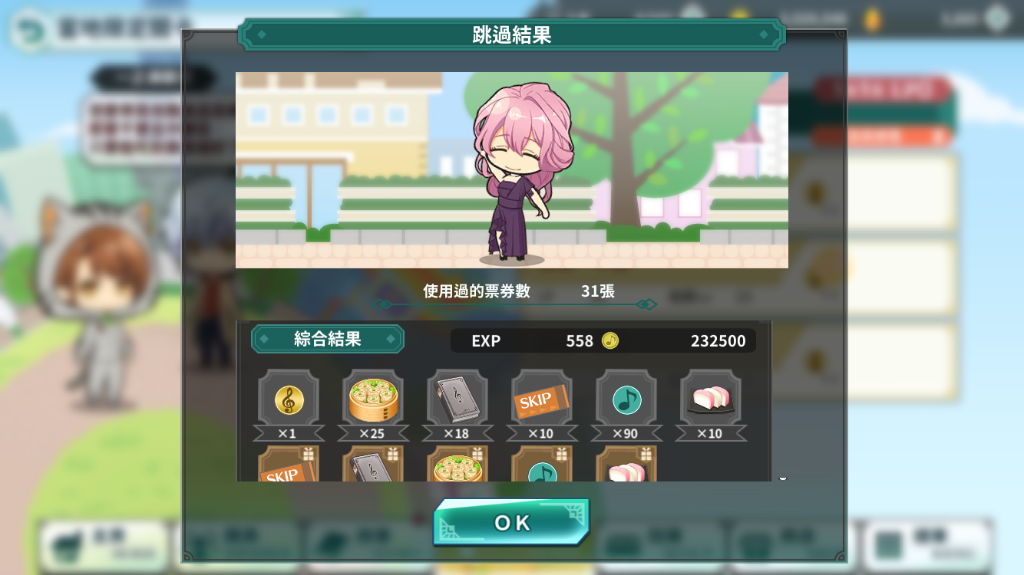
Task: Click the 使用過的票券數 31張 line
Action: (519, 291)
